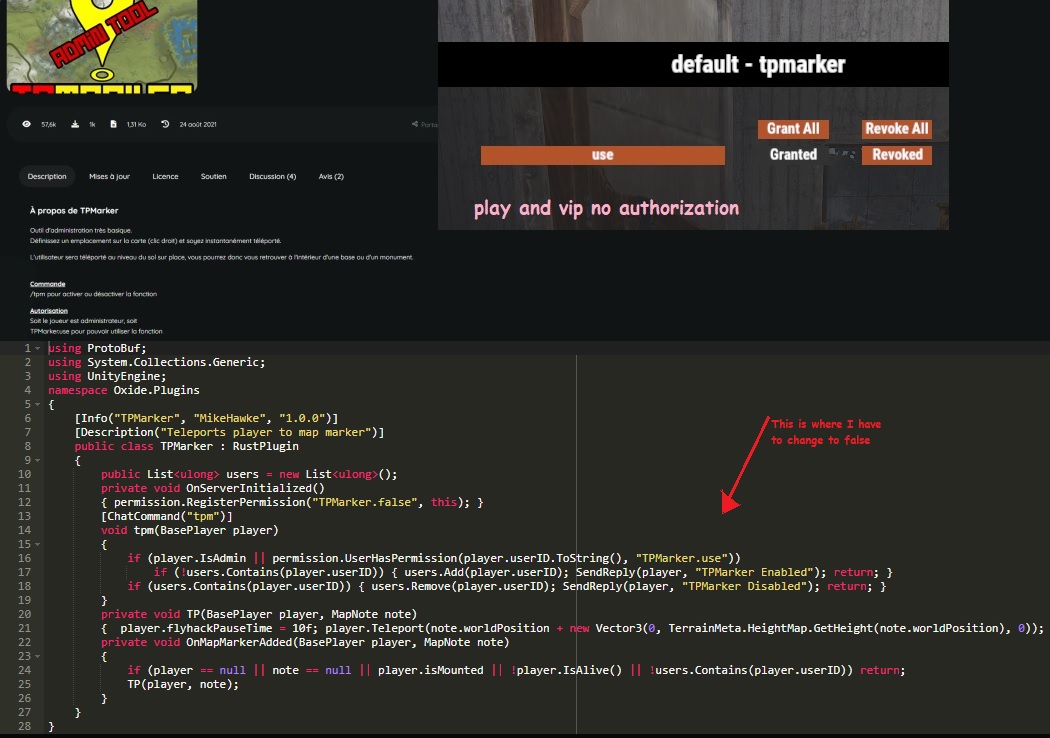Image resolution: width=1050 pixels, height=738 pixels.
Task: Select the Soutien tab
Action: tap(214, 177)
